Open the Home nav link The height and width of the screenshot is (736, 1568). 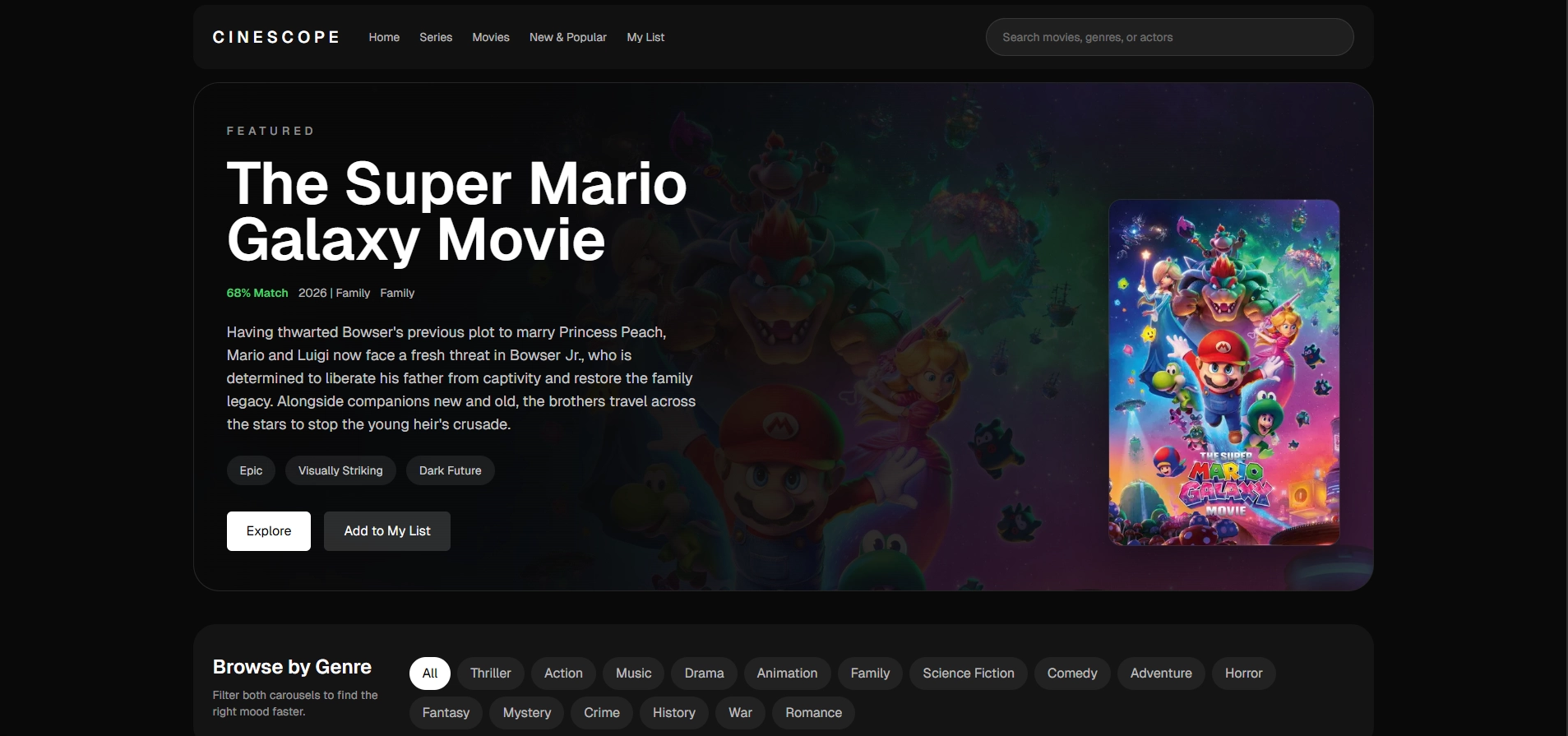coord(384,37)
